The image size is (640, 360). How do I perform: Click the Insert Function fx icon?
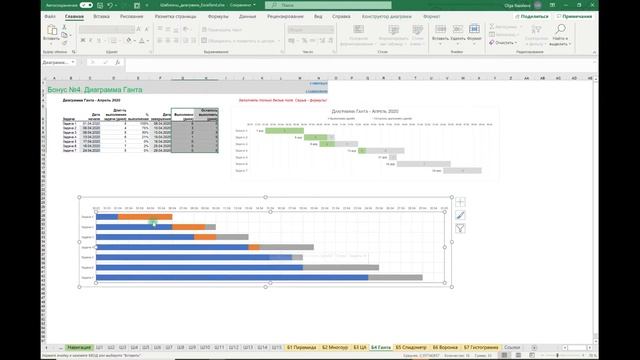pos(118,62)
